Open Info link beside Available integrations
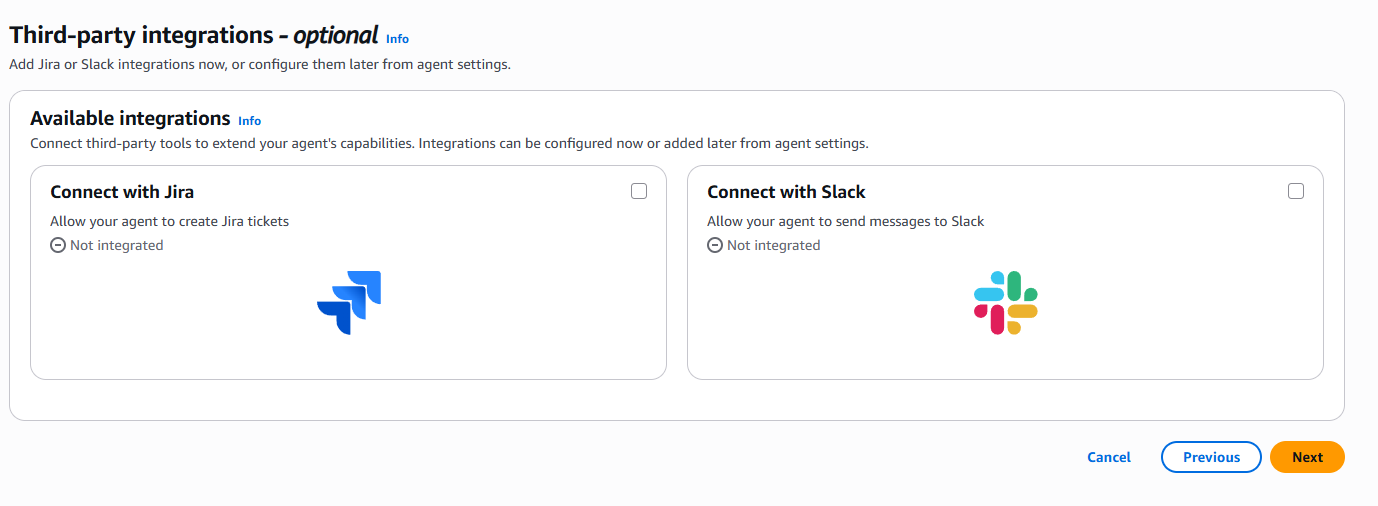 tap(250, 121)
